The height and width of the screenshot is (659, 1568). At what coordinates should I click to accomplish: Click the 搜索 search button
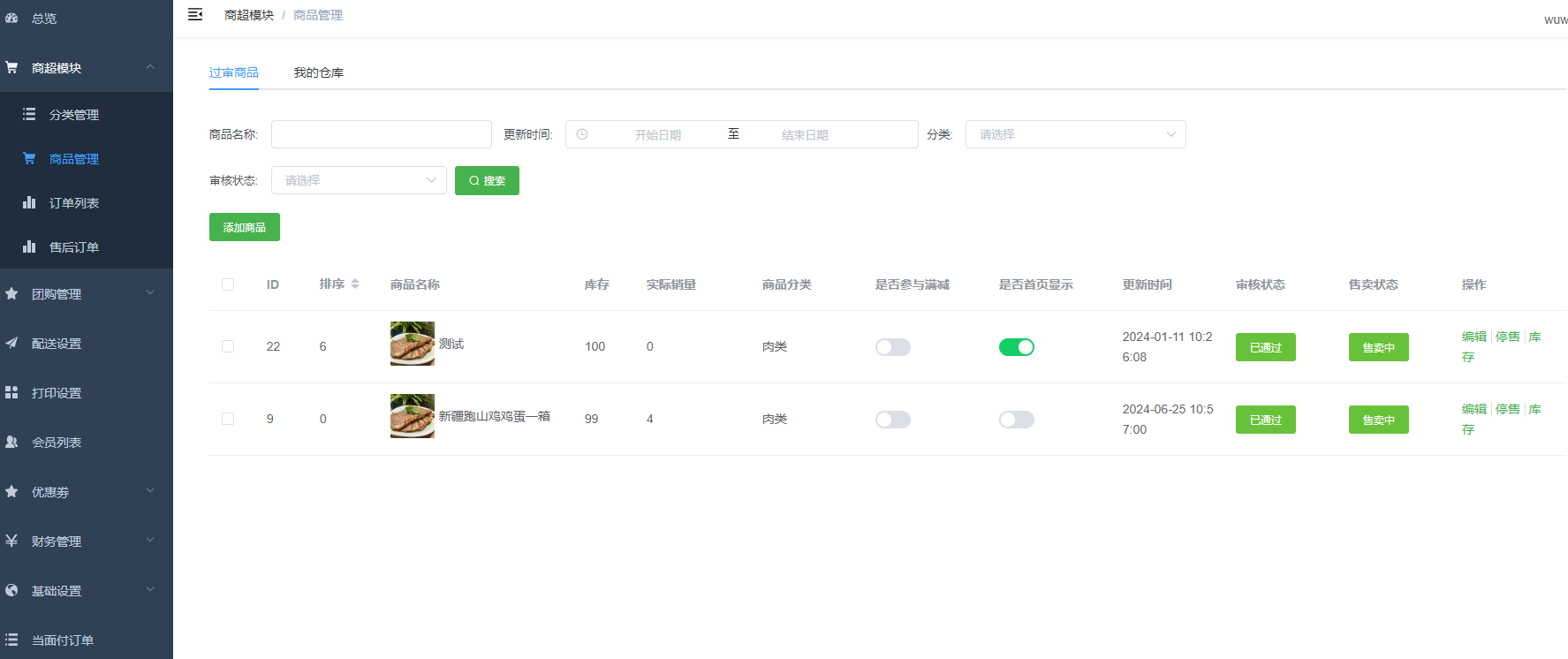click(487, 180)
